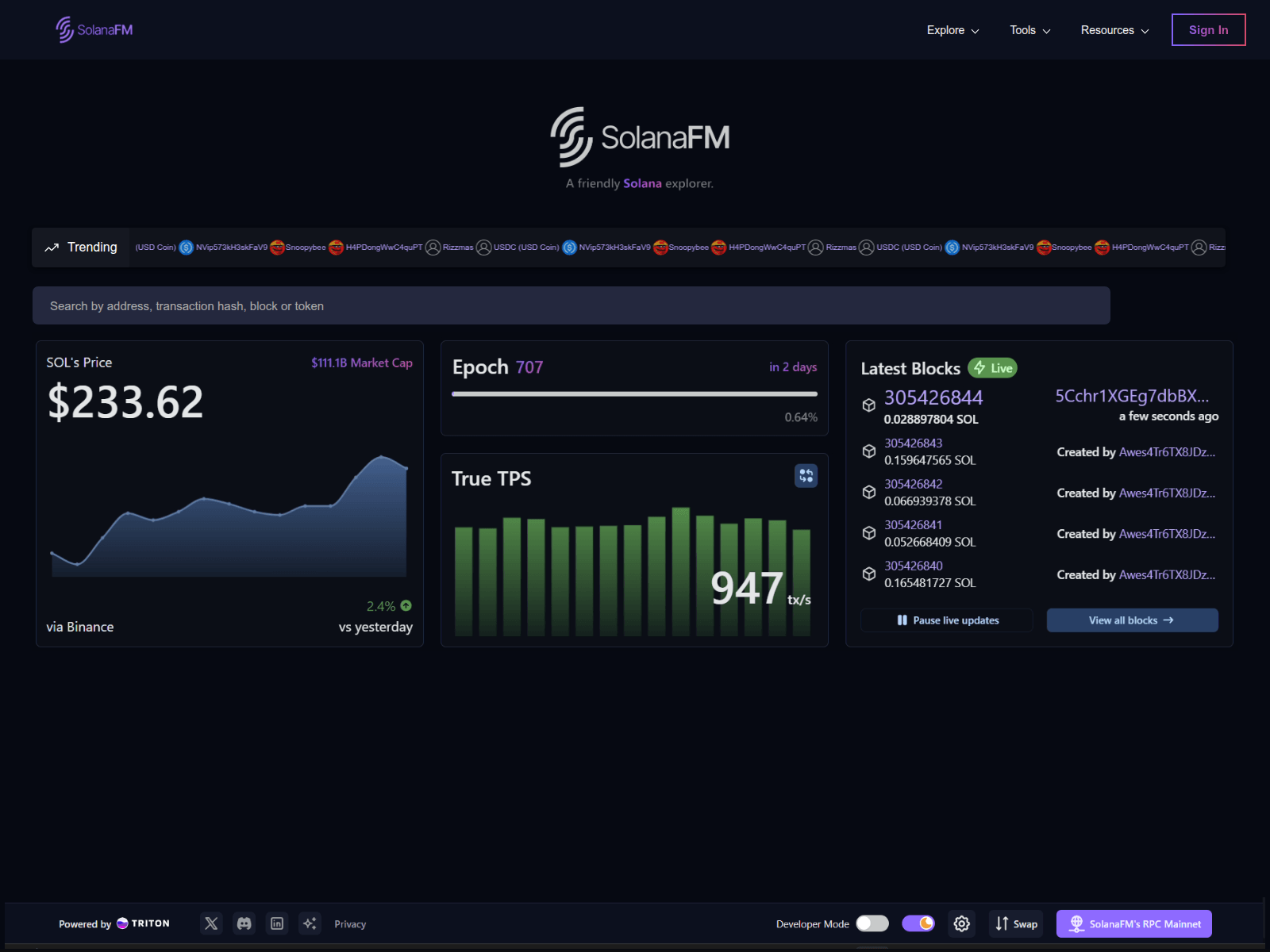
Task: Click the True TPS bar chart
Action: point(633,571)
